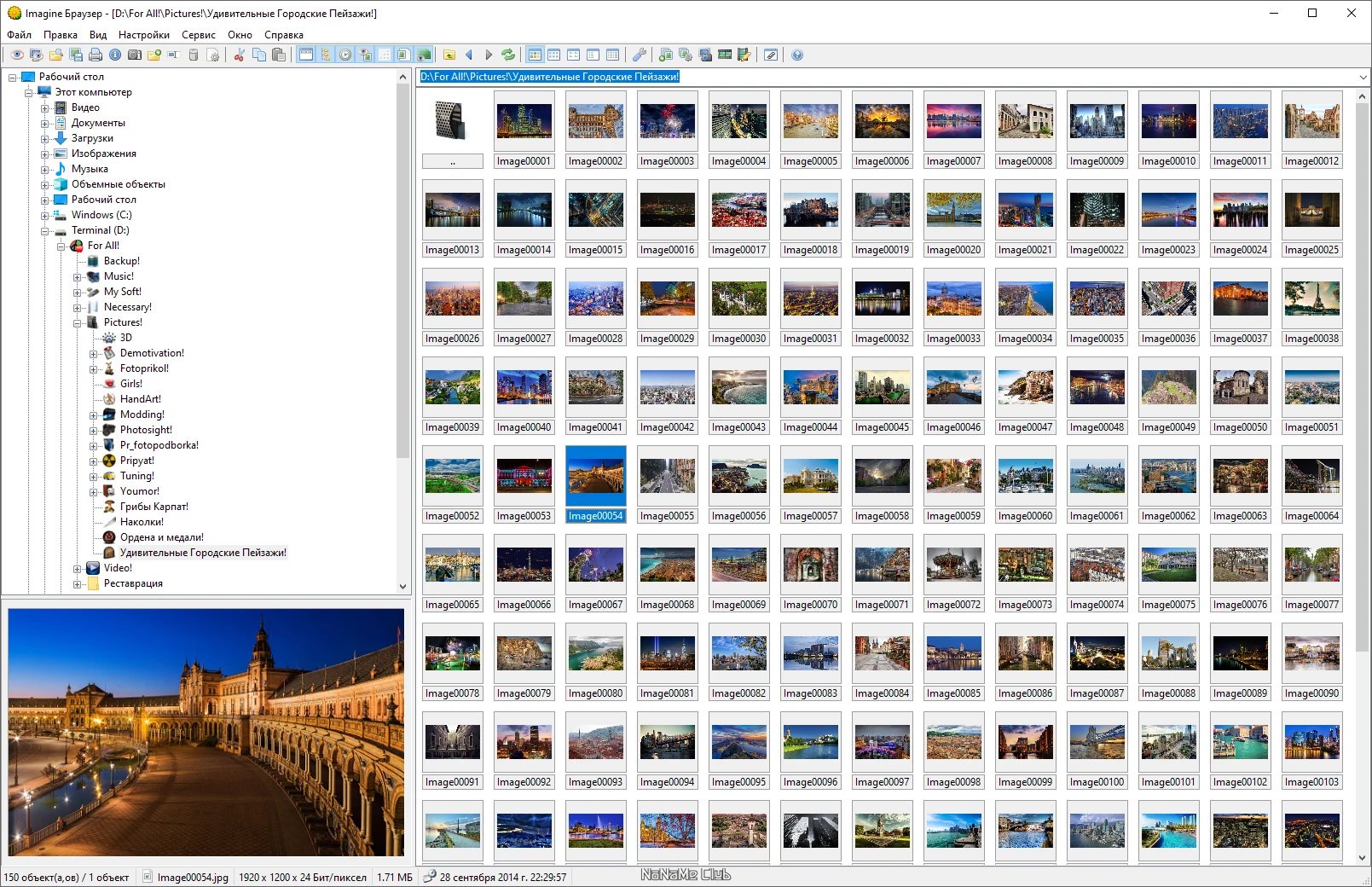
Task: Click the up-folder icon in the toolbar
Action: (449, 55)
